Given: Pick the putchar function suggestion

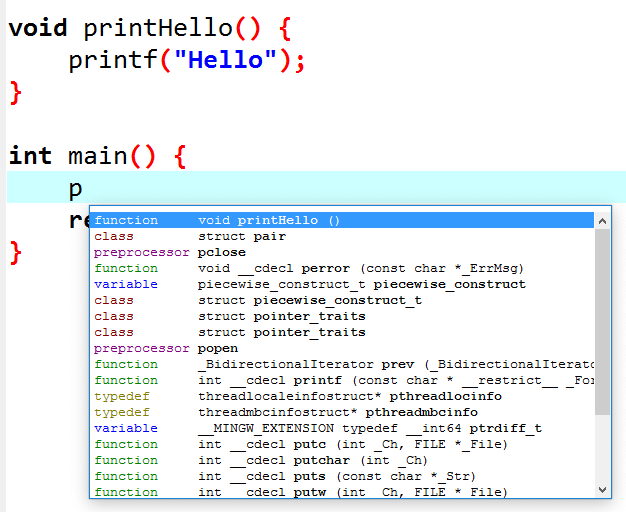Looking at the screenshot, I should 342,460.
